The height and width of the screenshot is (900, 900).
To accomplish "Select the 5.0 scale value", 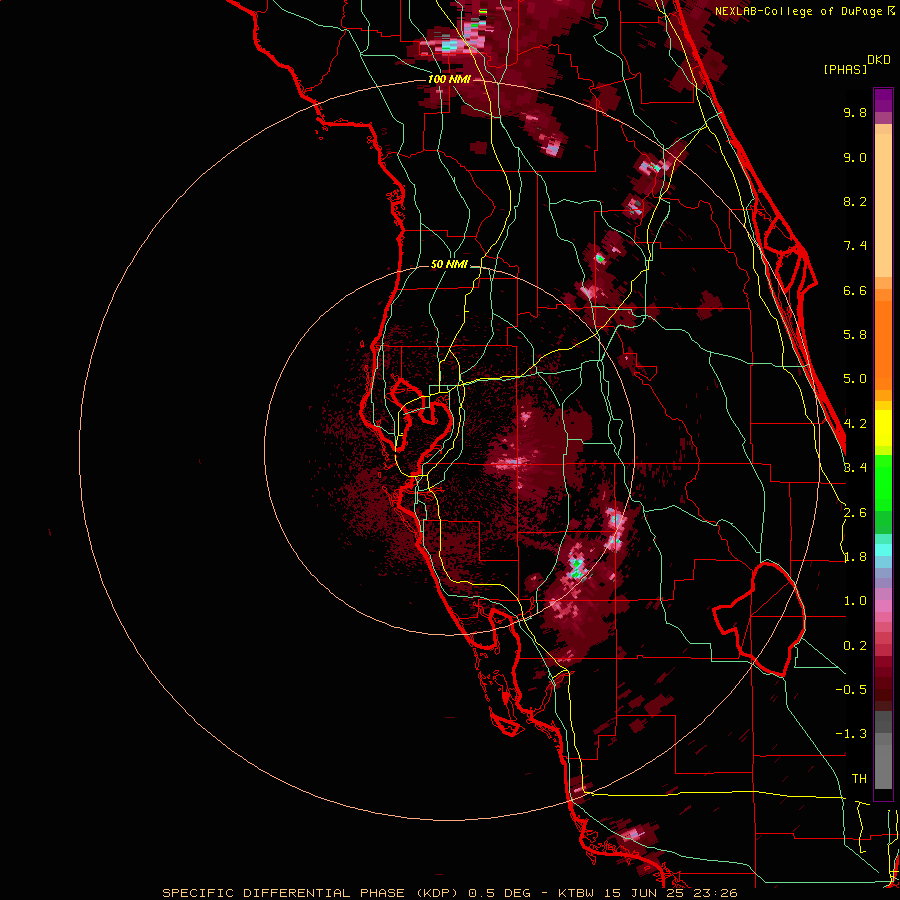I will 855,379.
